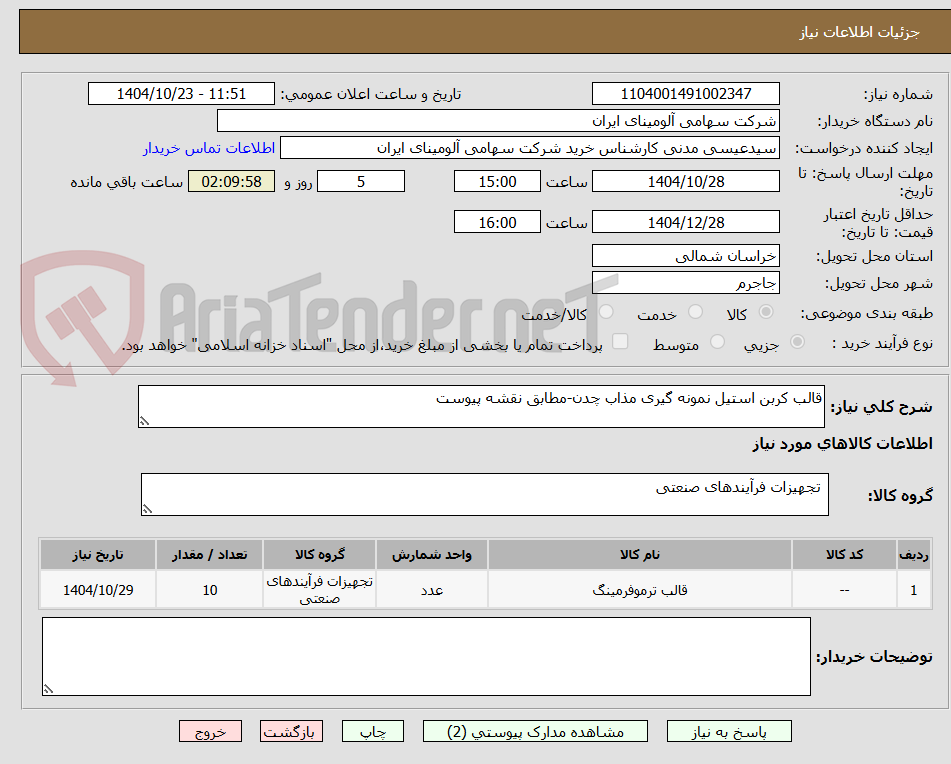Click the ردیف column header
951x764 pixels.
pos(914,555)
